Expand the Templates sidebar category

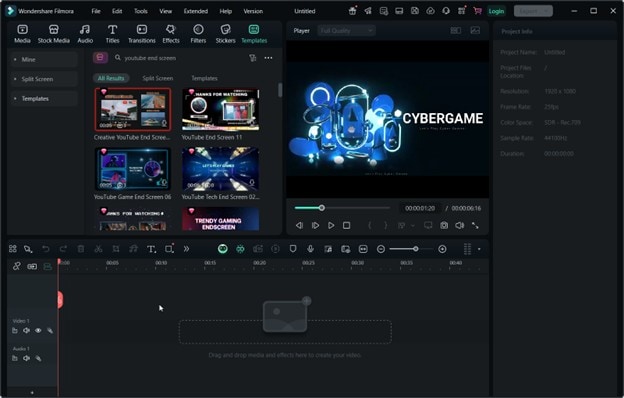click(44, 98)
